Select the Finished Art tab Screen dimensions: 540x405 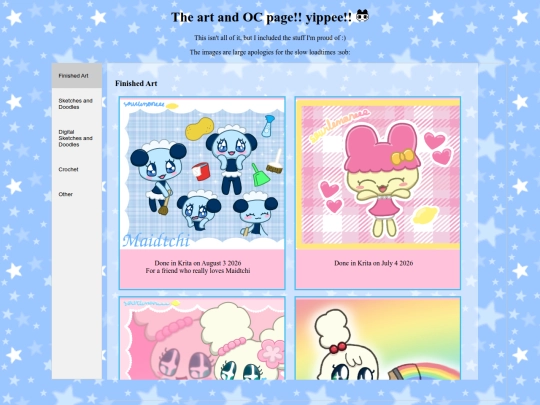coord(77,76)
